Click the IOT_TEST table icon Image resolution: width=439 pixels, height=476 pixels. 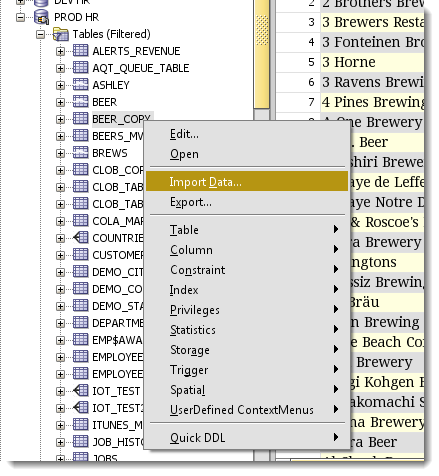tap(80, 390)
